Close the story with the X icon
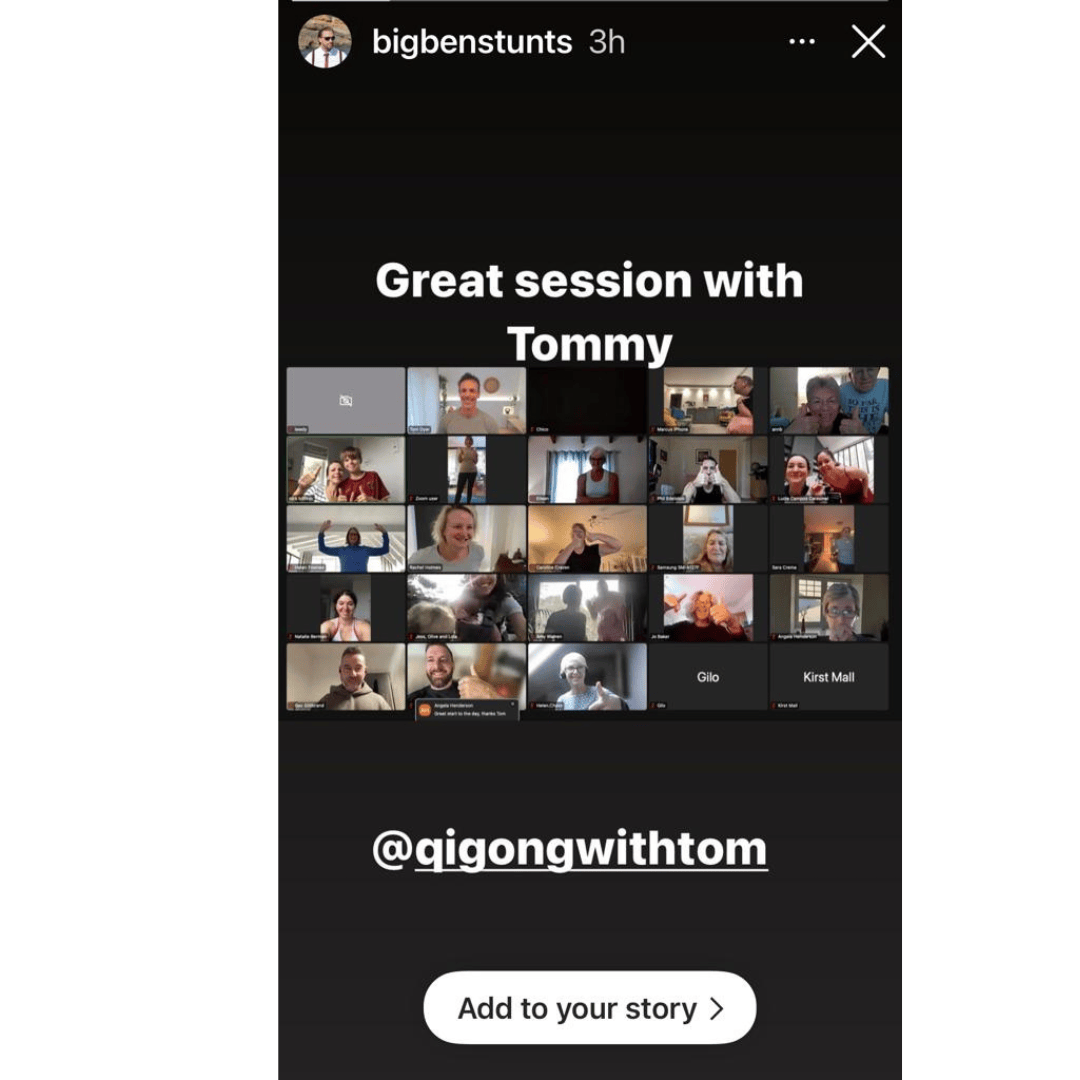 click(x=868, y=41)
